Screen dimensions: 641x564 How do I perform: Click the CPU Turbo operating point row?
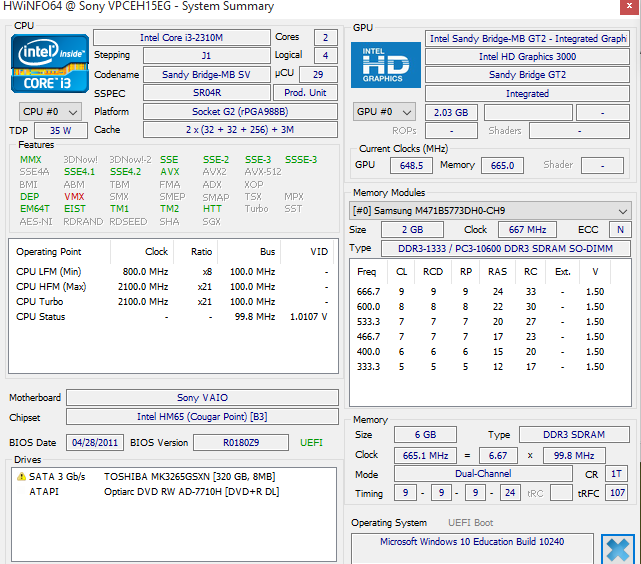pos(170,301)
